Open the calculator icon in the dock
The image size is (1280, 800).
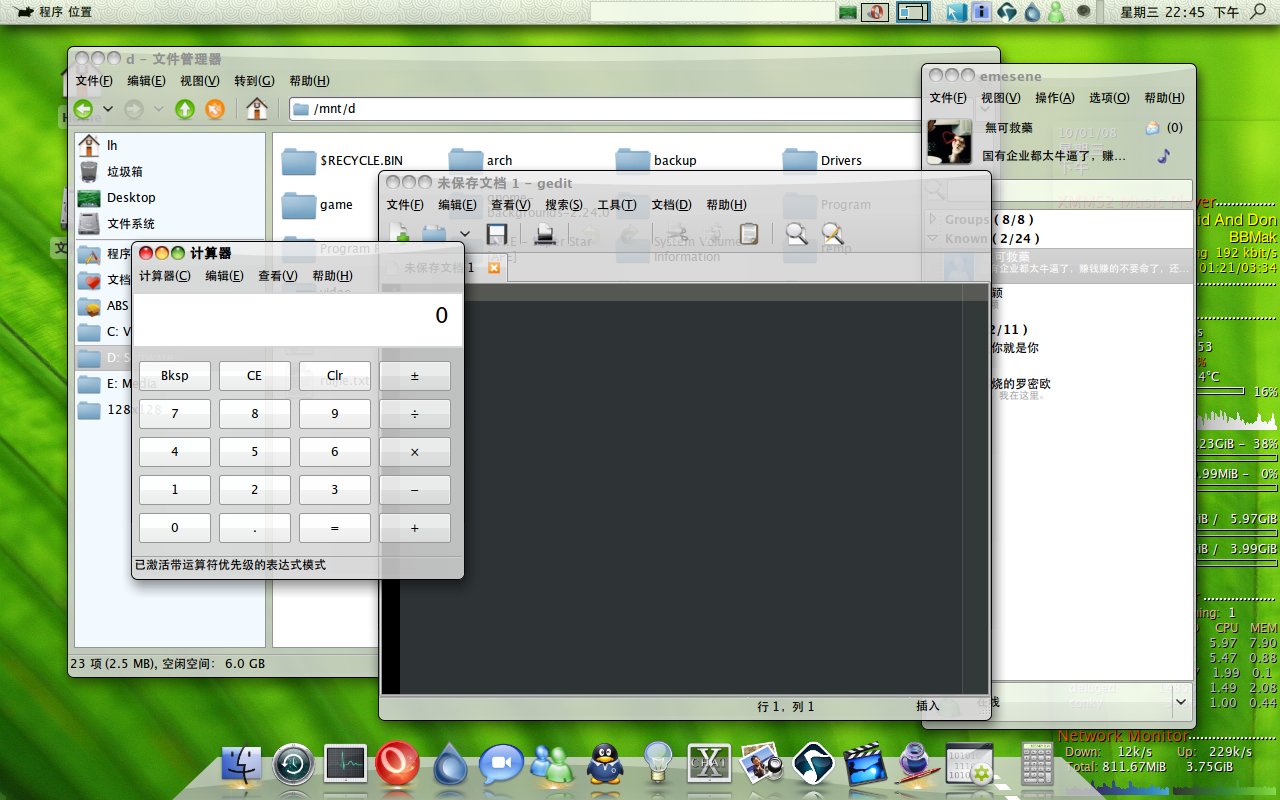[x=1037, y=765]
